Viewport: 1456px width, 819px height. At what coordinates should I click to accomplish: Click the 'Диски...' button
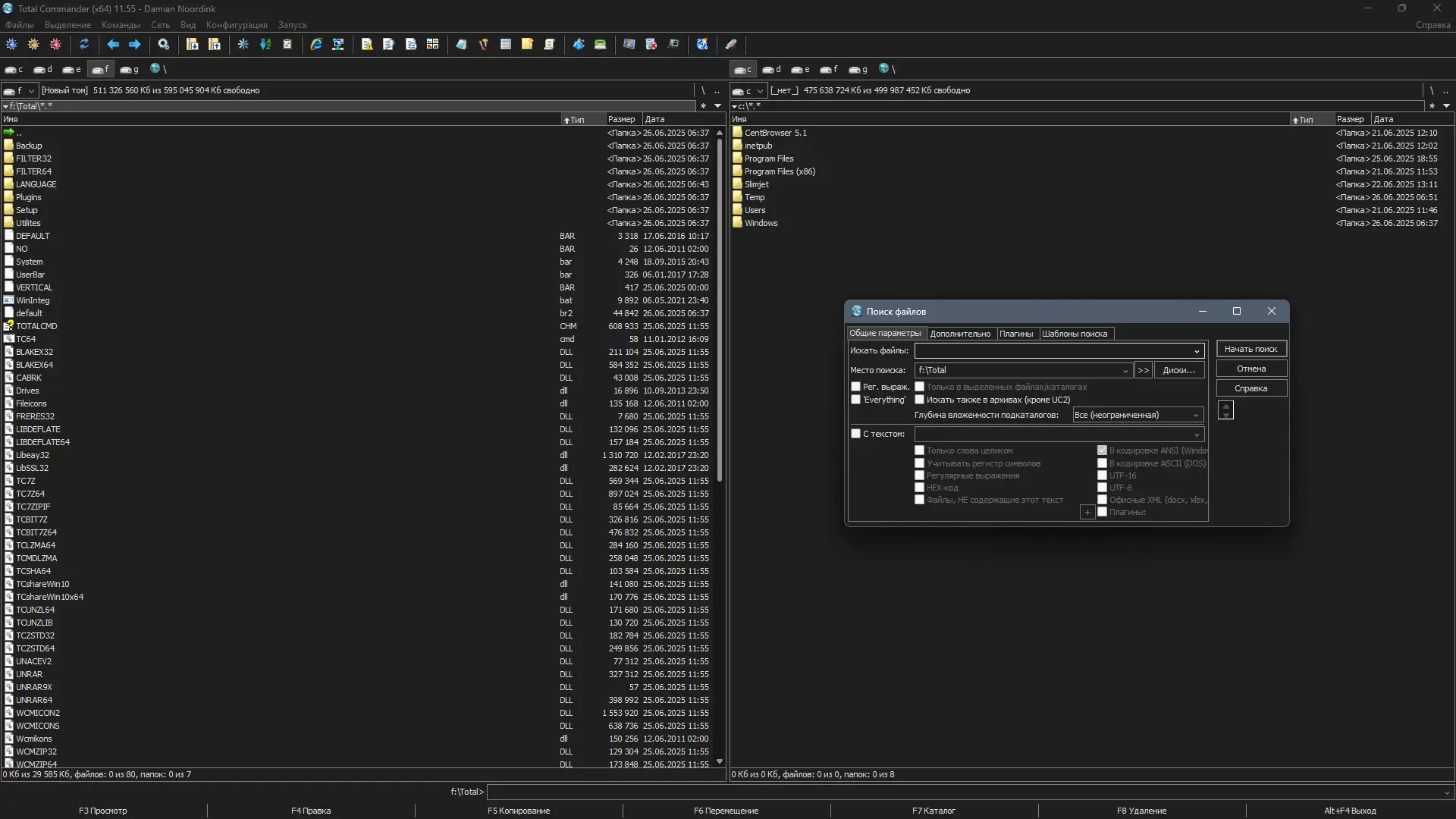[1178, 370]
